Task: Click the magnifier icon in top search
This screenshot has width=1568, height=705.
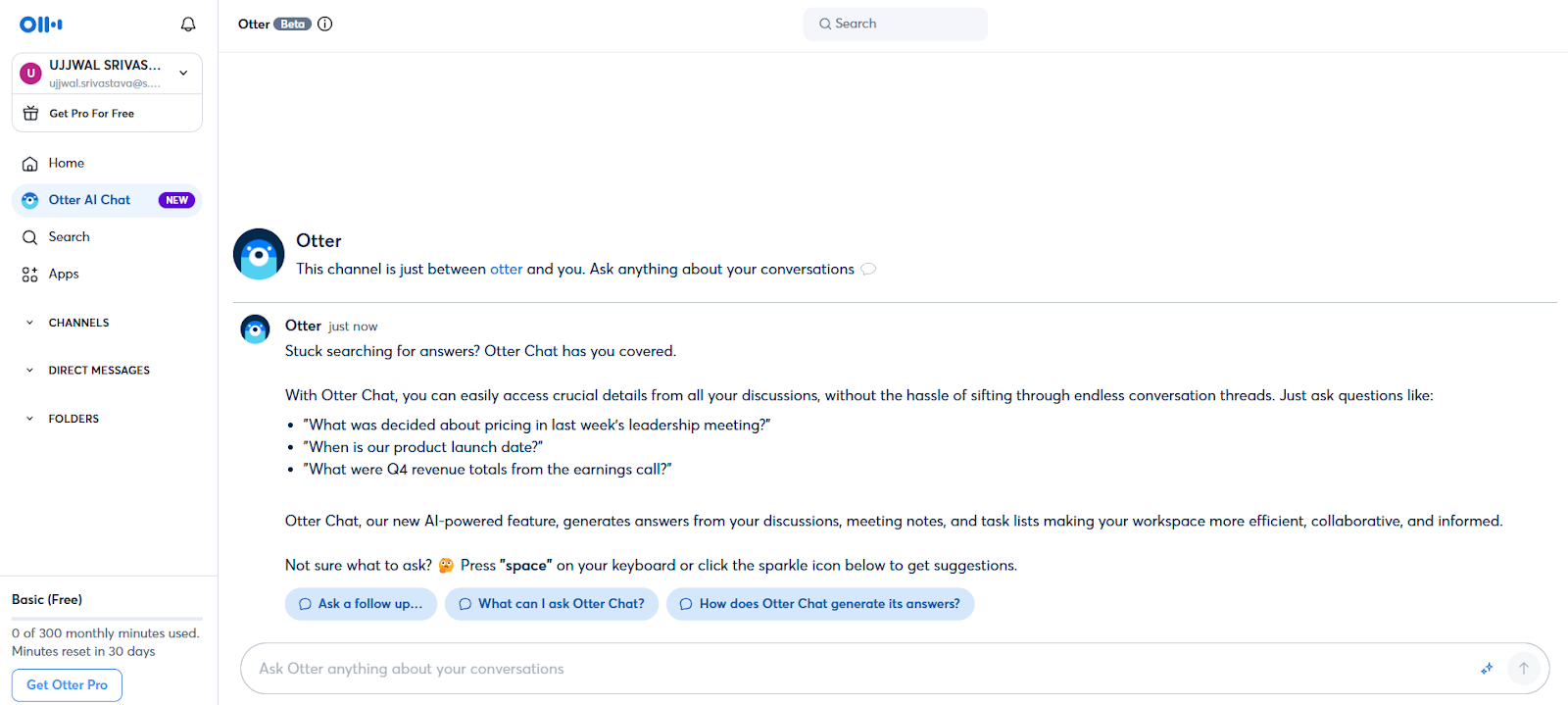Action: (825, 24)
